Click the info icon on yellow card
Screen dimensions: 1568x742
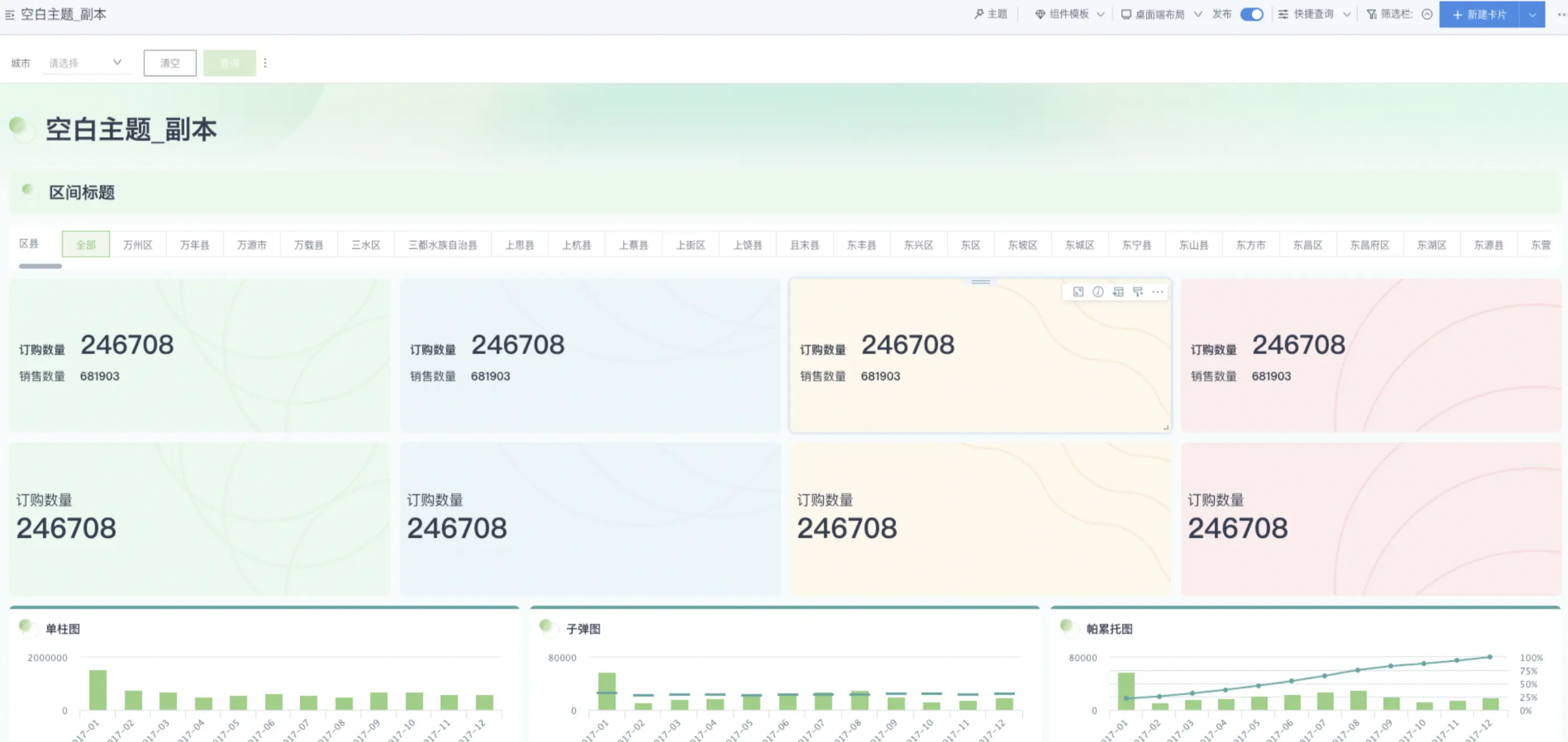[x=1098, y=291]
